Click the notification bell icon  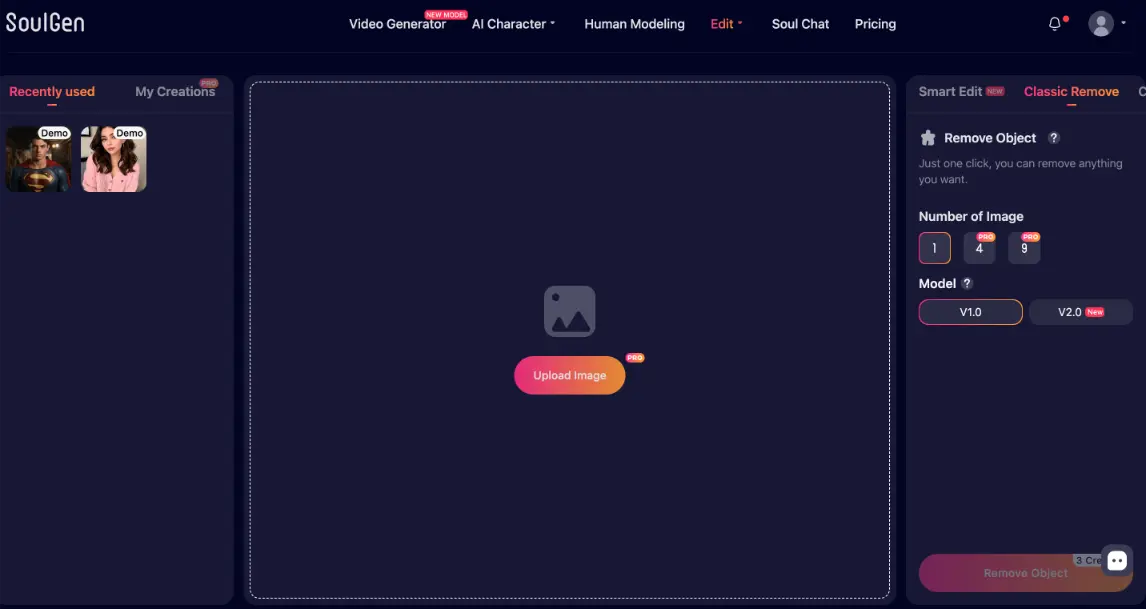(1055, 22)
